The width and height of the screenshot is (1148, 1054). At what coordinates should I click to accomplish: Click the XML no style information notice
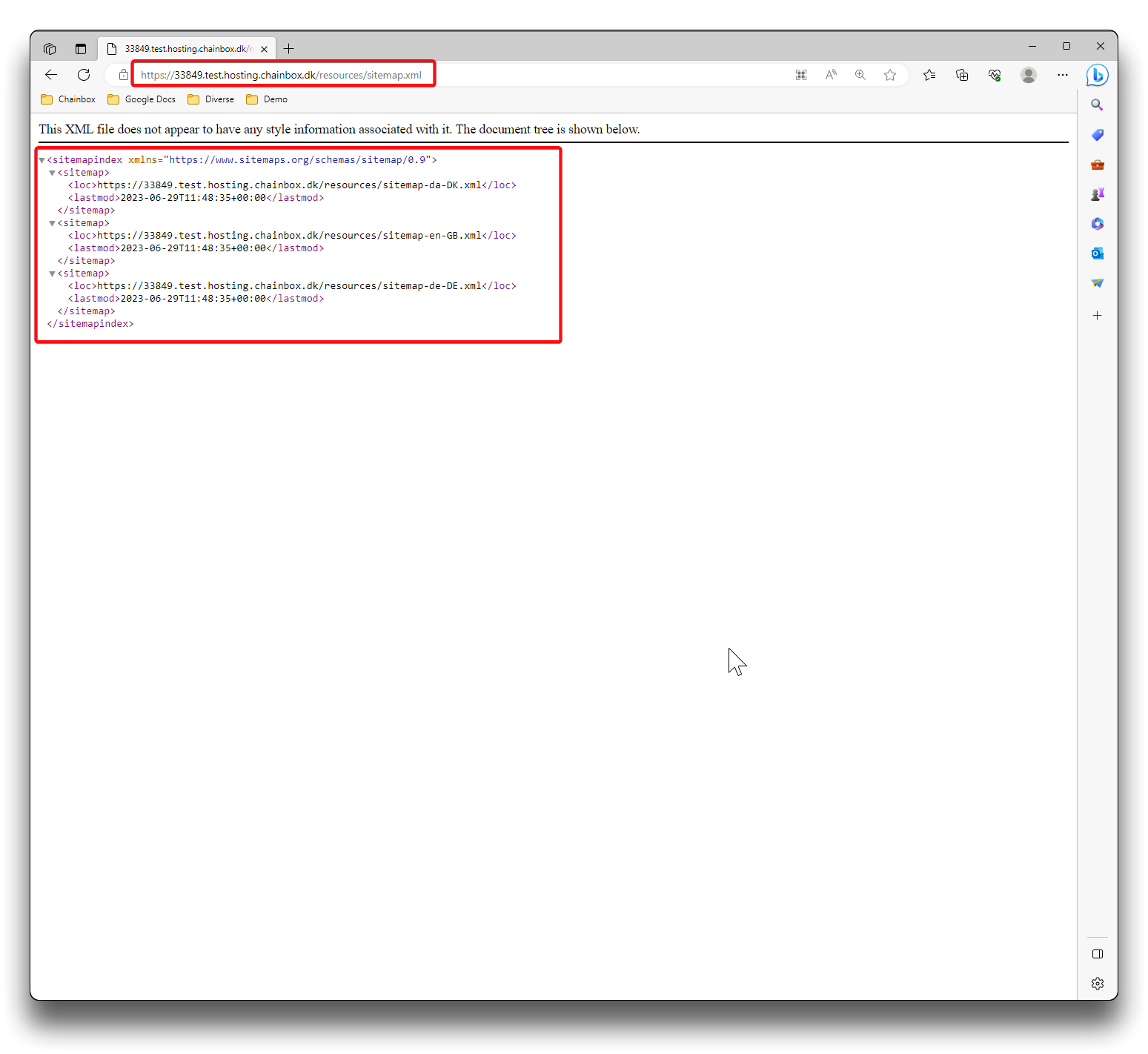(x=339, y=129)
